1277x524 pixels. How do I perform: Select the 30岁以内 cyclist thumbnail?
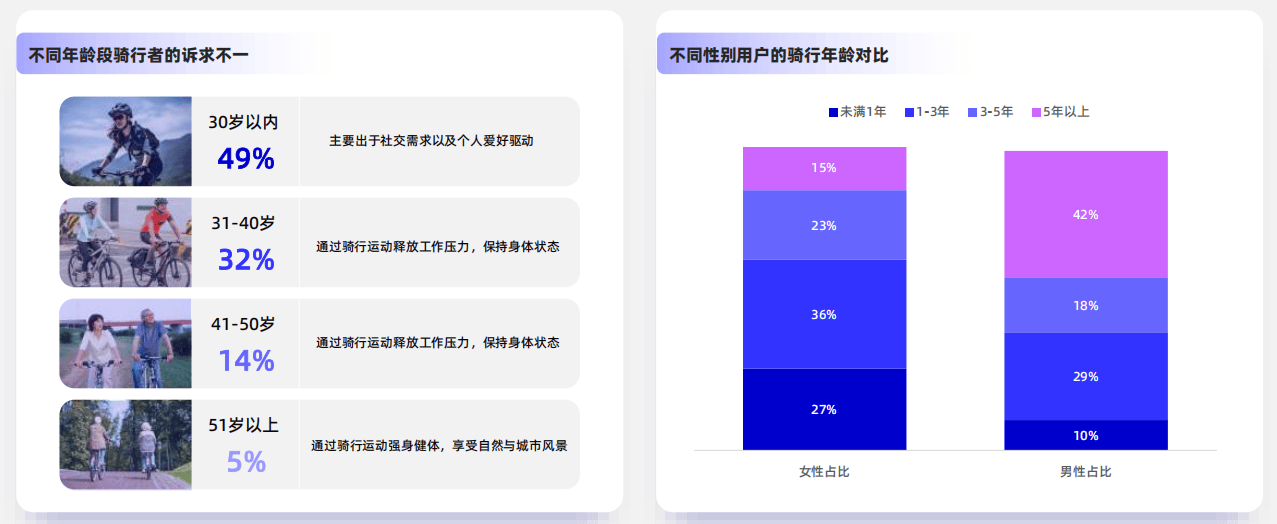click(x=125, y=141)
